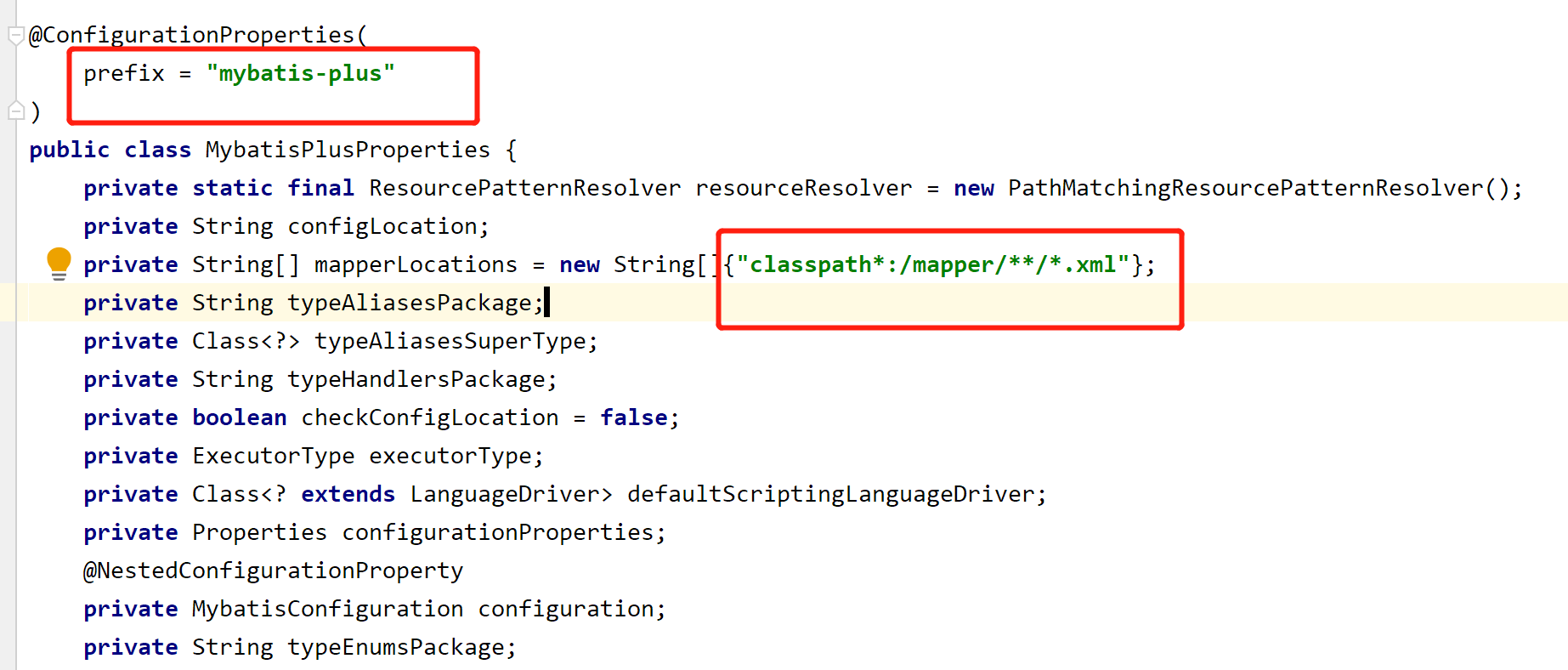Click the "classpath*:/mapper/**/*.xml" string literal
The height and width of the screenshot is (670, 1568).
(933, 264)
